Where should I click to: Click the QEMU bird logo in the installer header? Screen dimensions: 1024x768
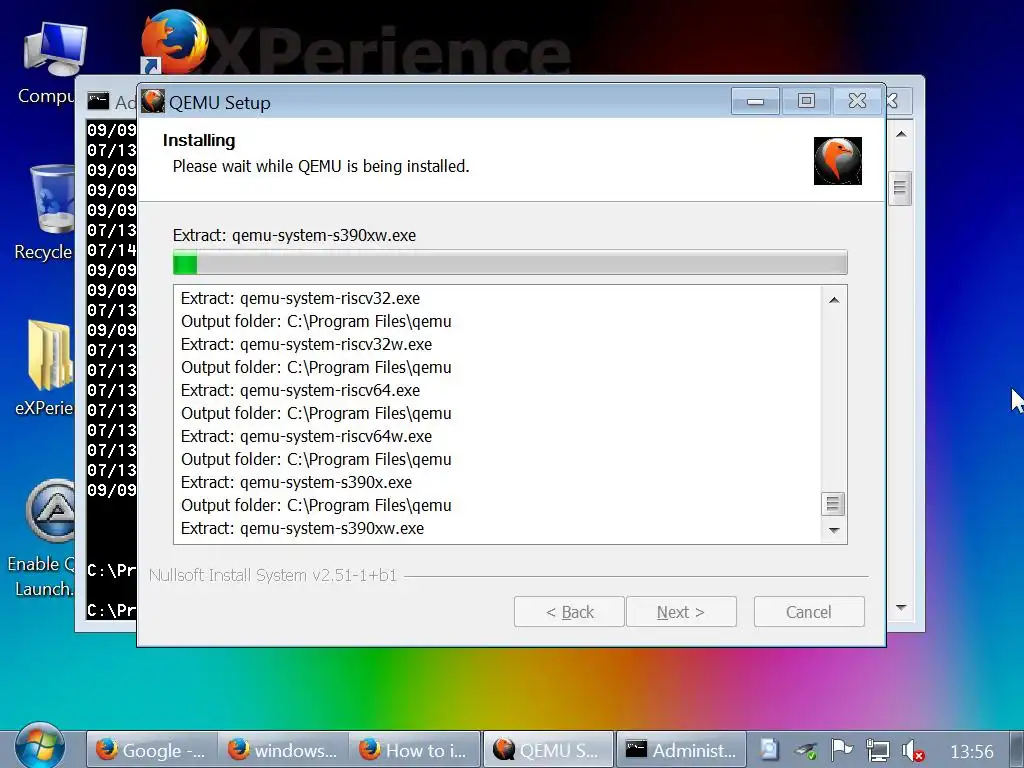coord(837,161)
